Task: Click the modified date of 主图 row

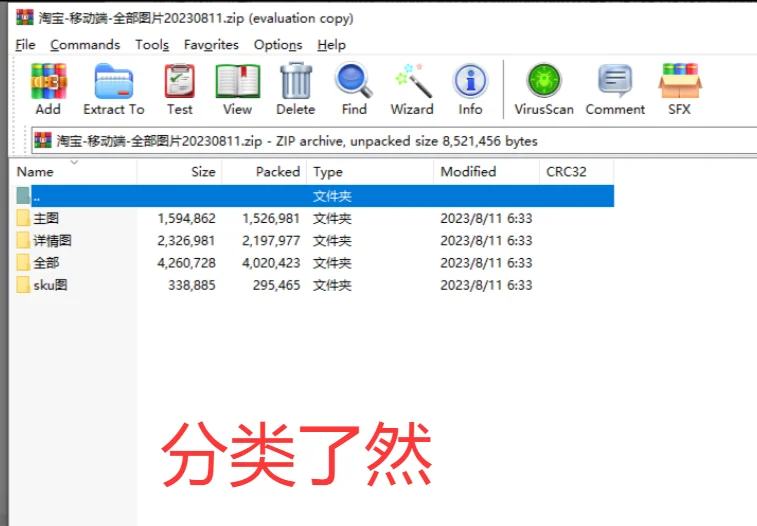Action: 486,219
